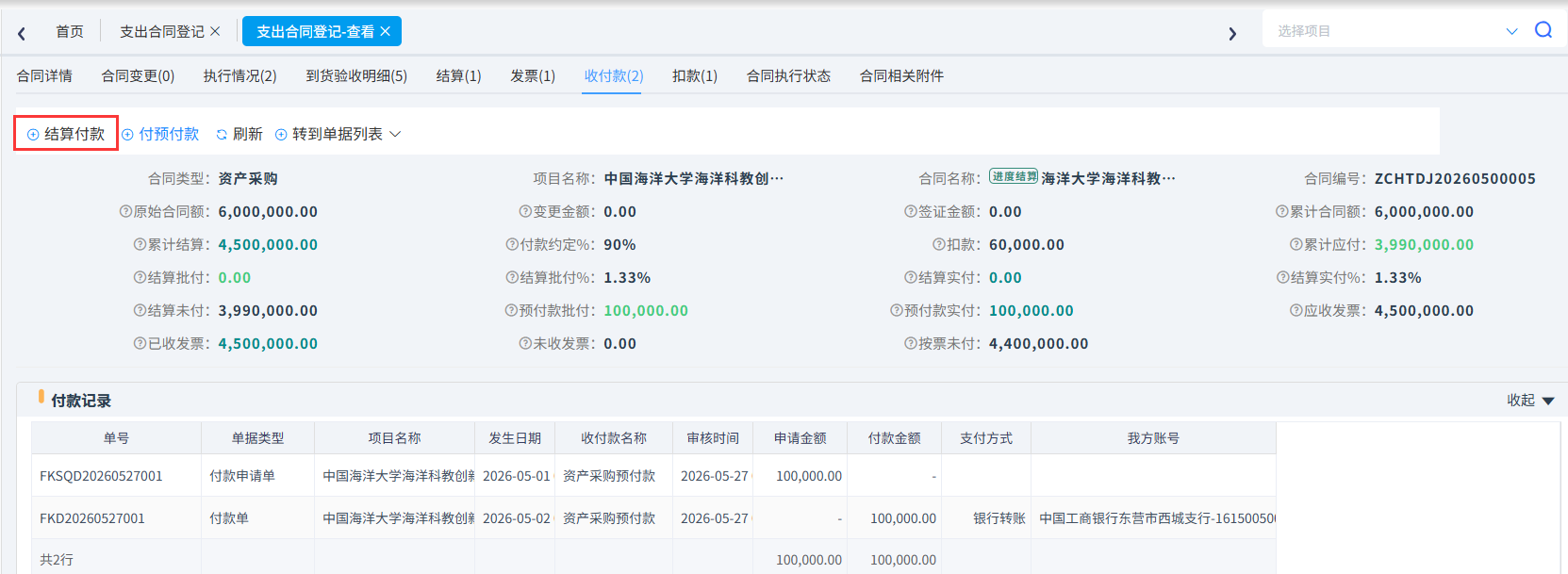Click the left arrow to scroll tabs back
This screenshot has height=574, width=1568.
point(22,33)
